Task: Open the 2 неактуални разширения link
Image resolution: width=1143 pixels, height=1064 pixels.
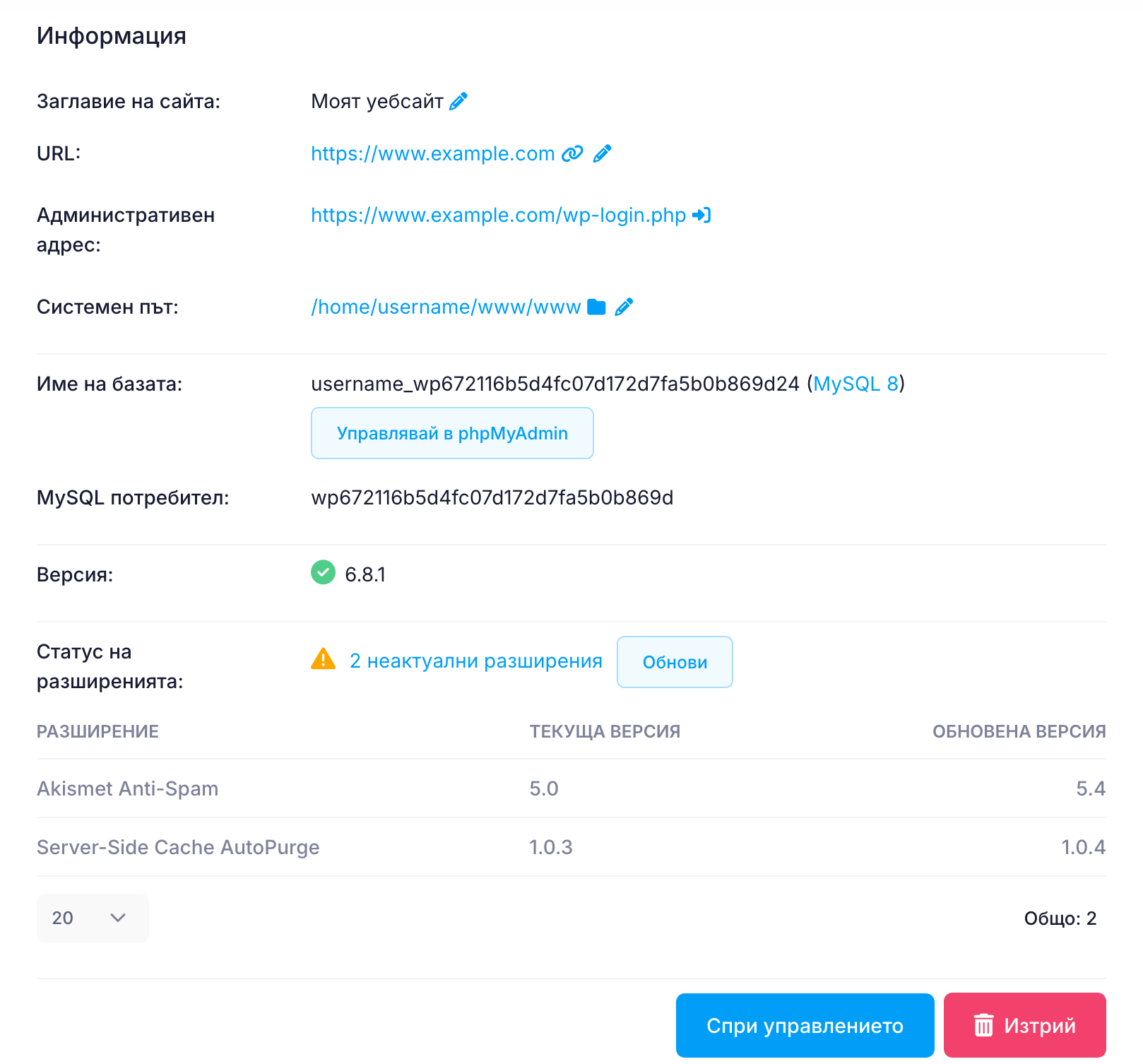Action: click(476, 661)
